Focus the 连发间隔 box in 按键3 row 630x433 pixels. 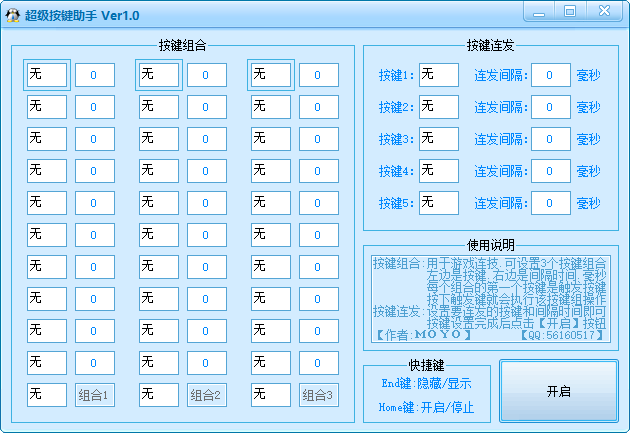[551, 139]
